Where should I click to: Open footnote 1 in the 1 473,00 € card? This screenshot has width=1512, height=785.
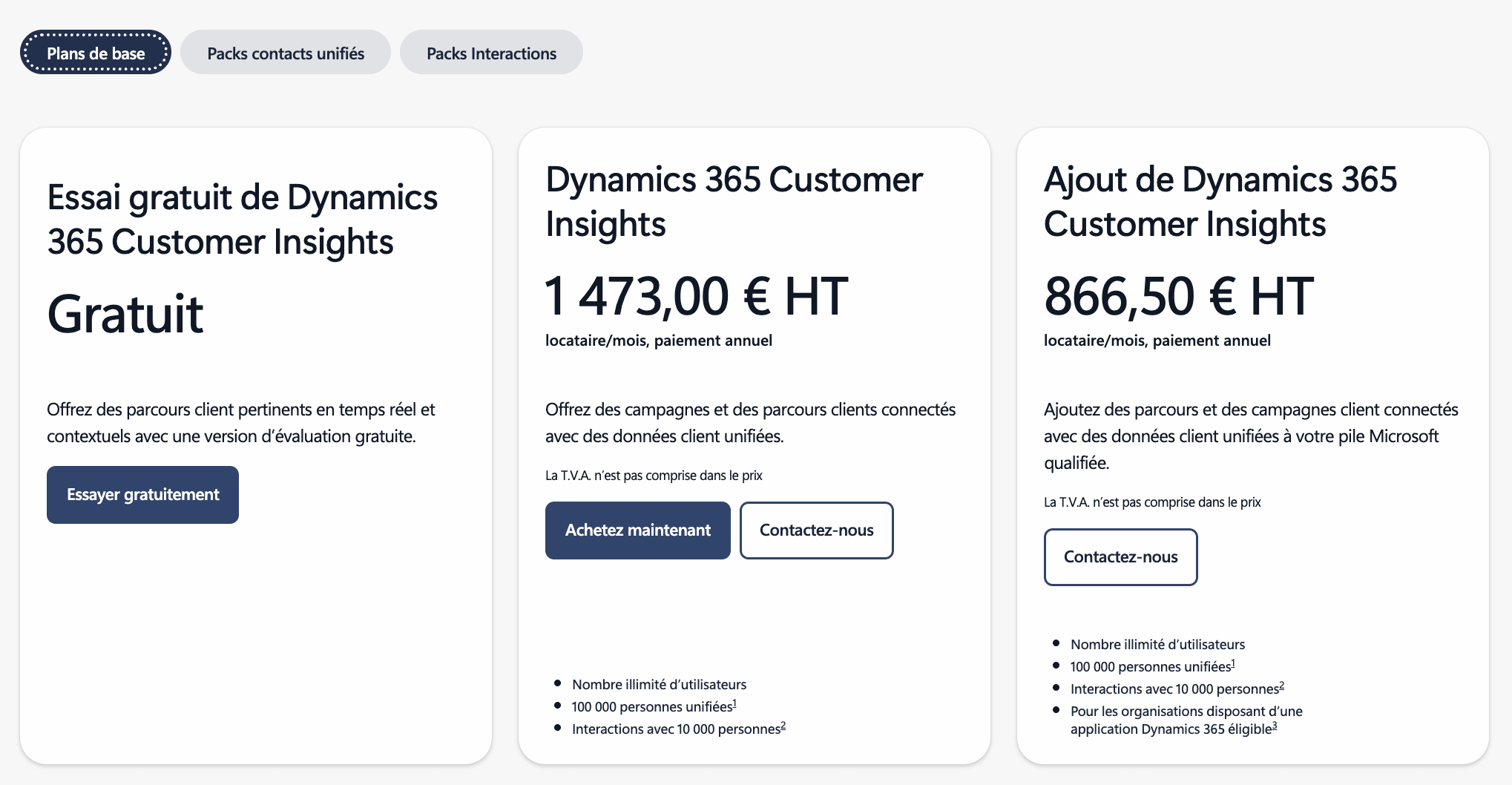click(734, 703)
